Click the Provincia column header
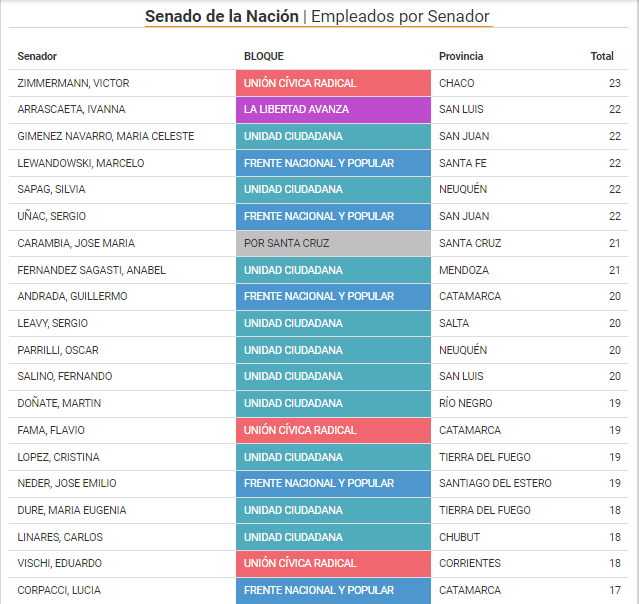 point(461,56)
